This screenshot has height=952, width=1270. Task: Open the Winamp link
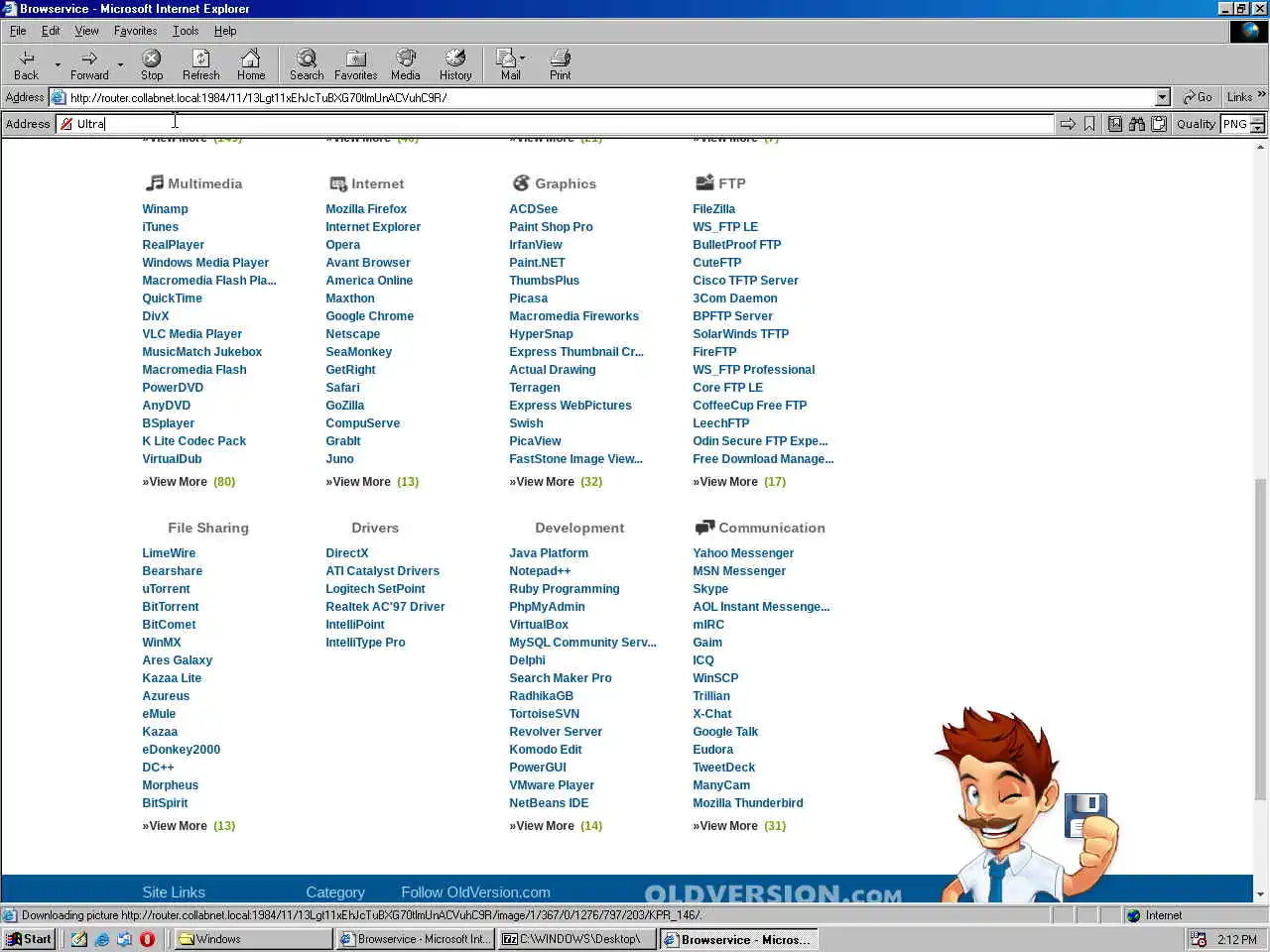point(165,209)
